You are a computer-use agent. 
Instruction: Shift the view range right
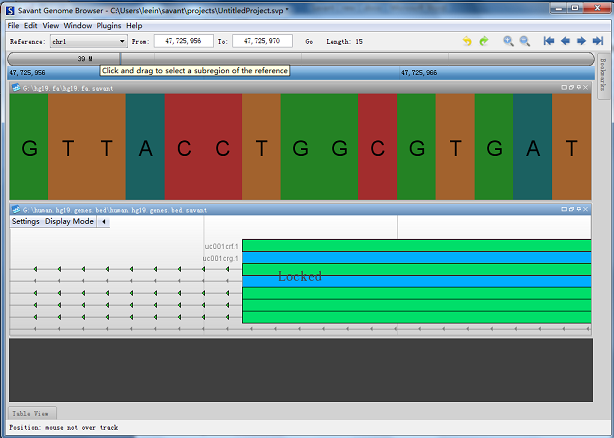pyautogui.click(x=581, y=41)
